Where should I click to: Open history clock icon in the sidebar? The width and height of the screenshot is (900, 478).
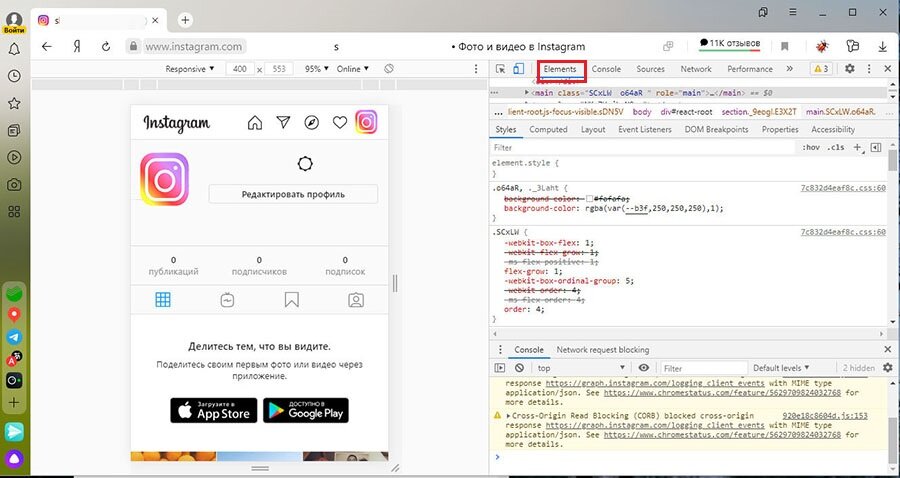[x=14, y=76]
